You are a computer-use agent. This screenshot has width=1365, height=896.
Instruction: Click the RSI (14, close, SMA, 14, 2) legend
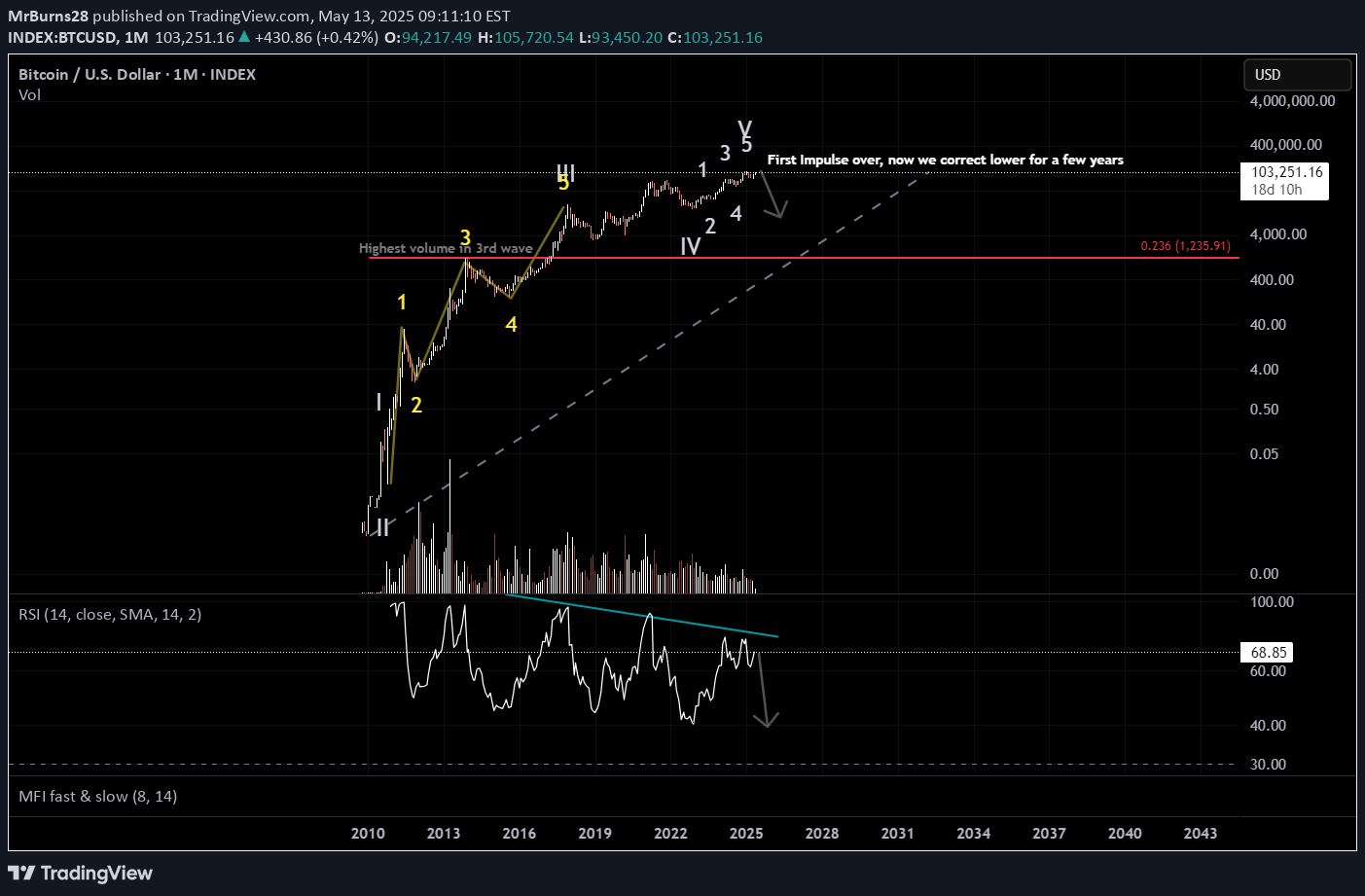click(x=110, y=614)
